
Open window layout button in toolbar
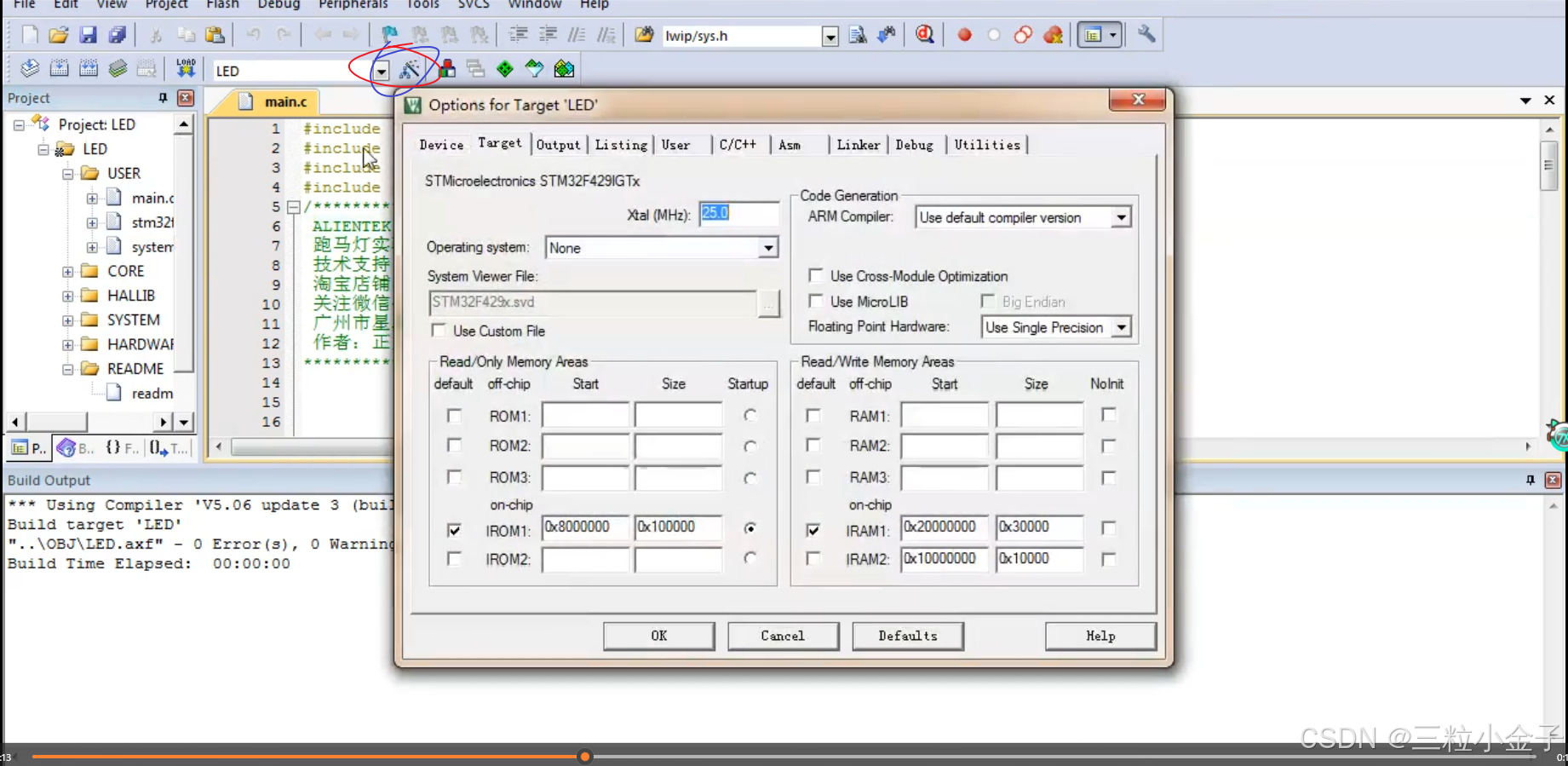point(1100,35)
